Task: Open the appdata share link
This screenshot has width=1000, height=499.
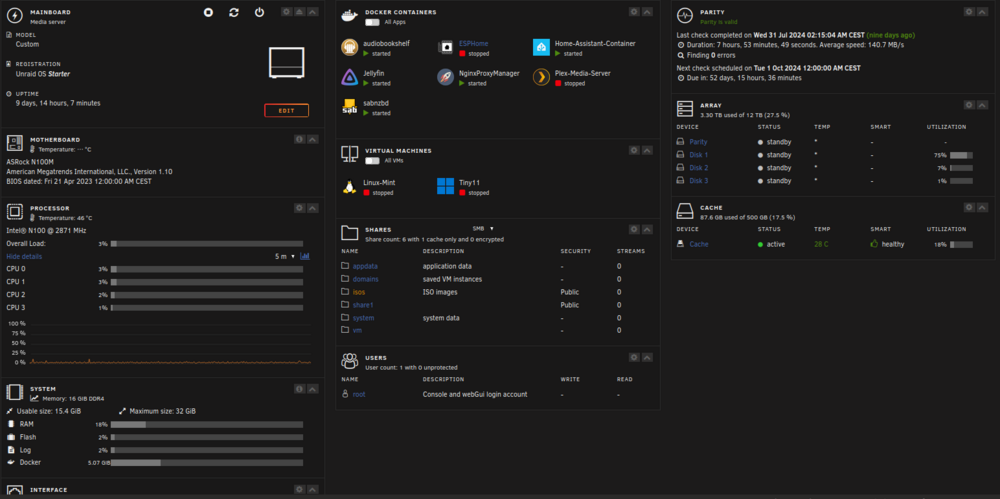Action: pyautogui.click(x=365, y=266)
